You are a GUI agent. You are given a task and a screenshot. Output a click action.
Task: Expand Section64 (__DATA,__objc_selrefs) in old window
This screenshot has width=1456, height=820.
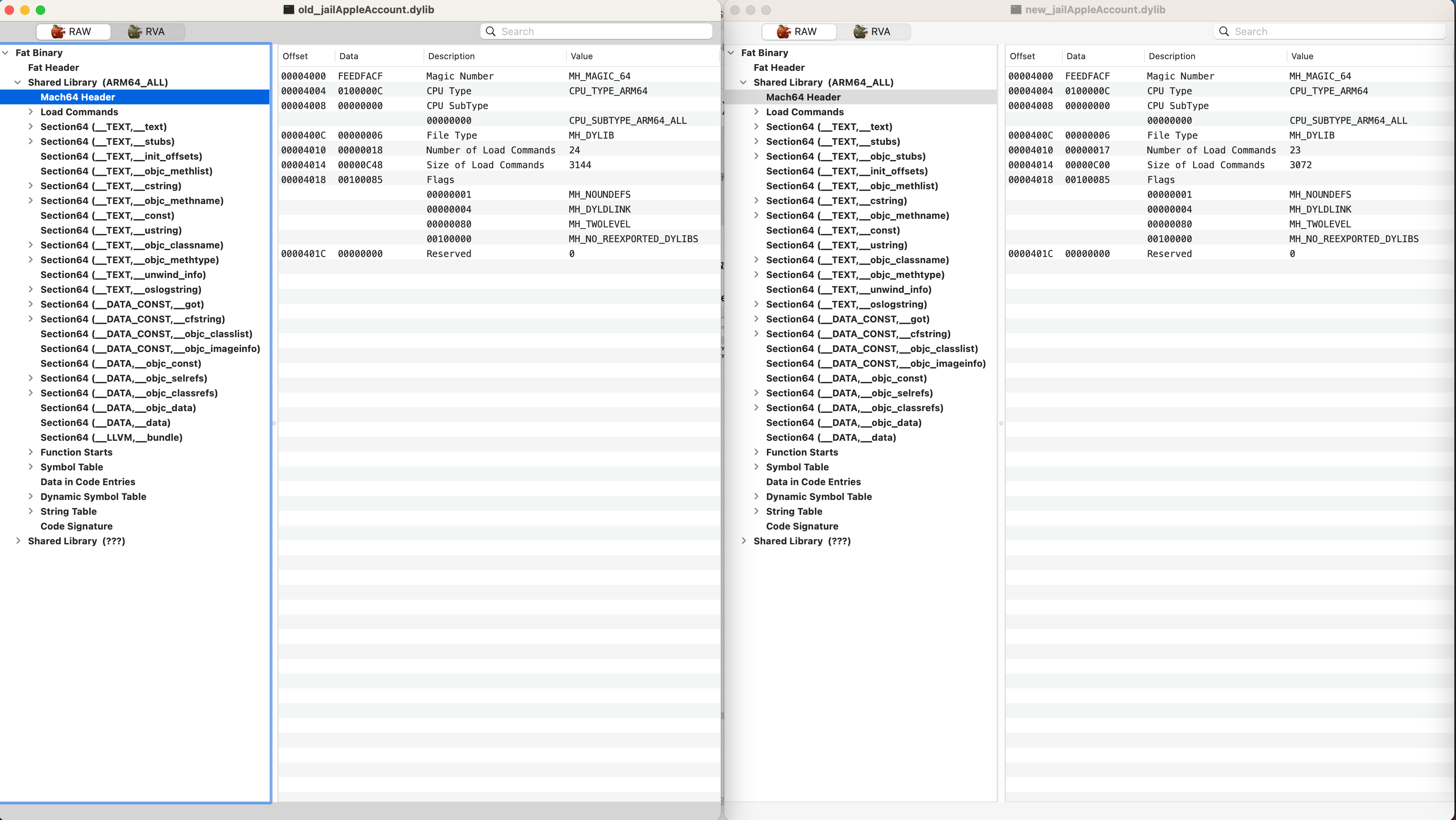pyautogui.click(x=30, y=378)
